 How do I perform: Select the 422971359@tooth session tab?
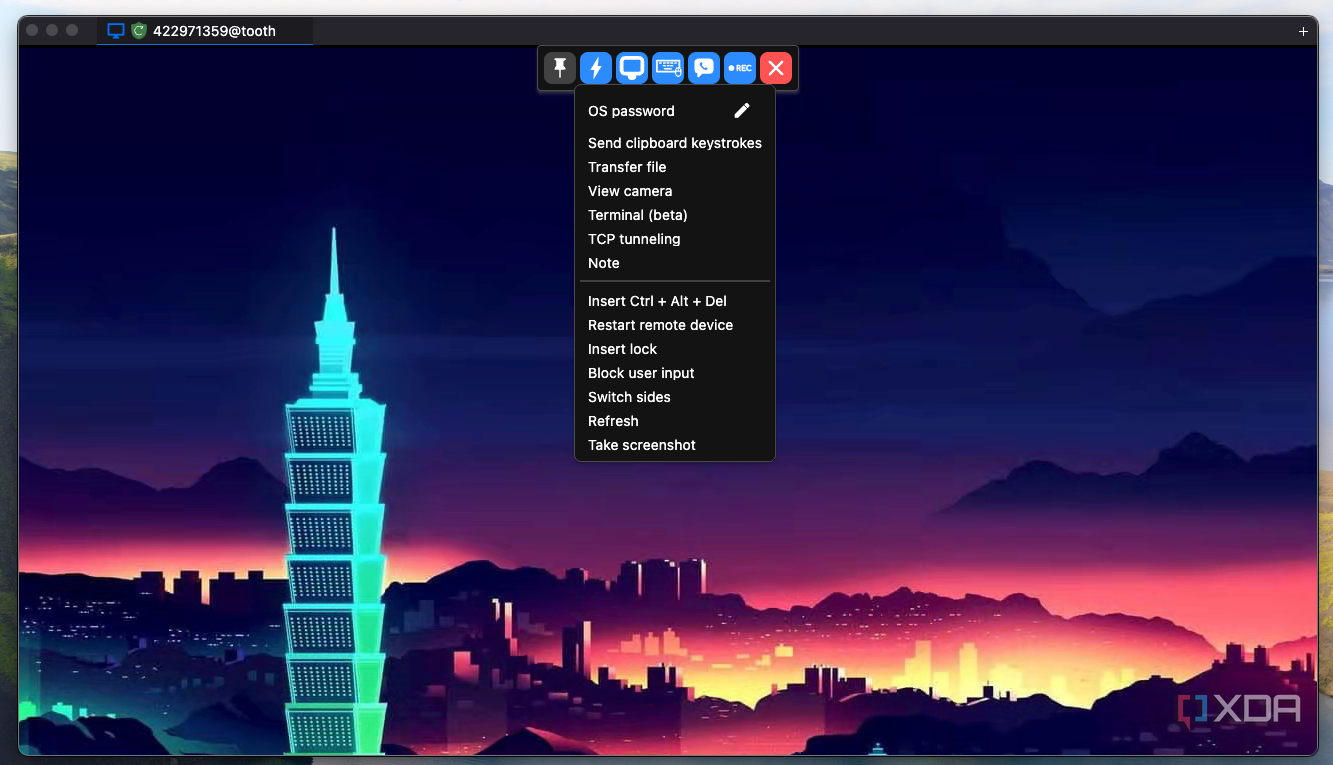tap(205, 31)
